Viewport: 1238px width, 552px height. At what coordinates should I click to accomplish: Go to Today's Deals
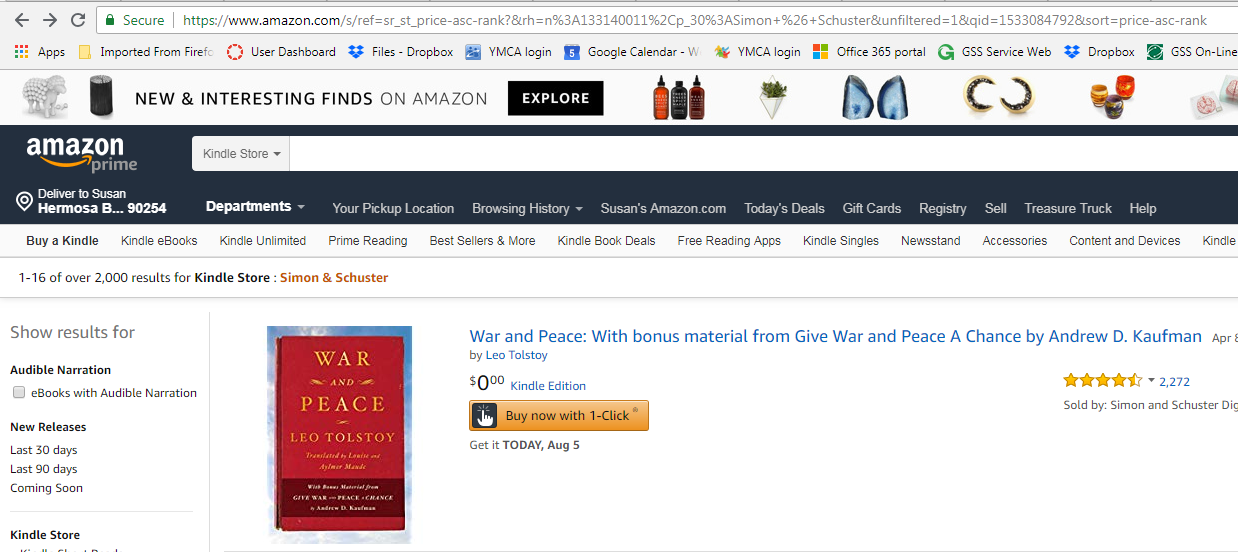(784, 208)
